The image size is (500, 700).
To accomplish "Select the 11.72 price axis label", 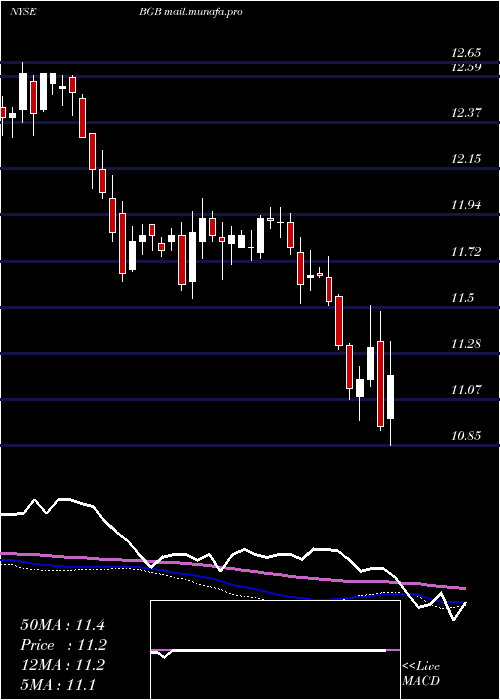I will 466,252.
